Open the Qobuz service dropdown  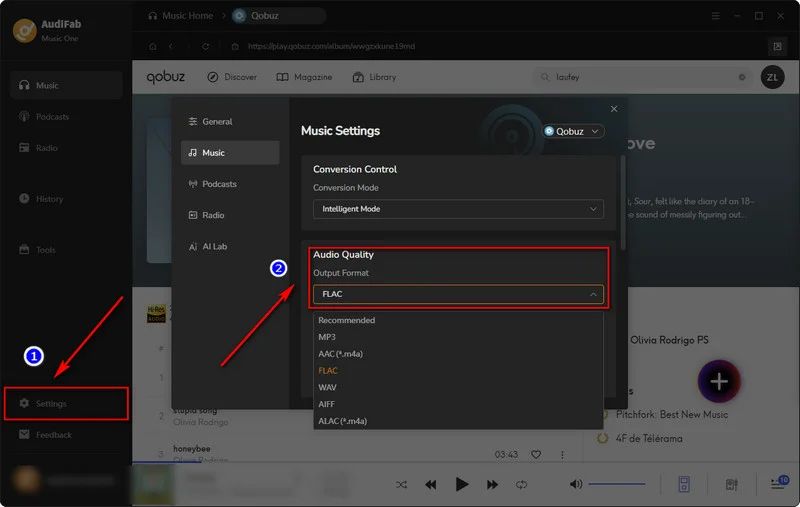click(x=573, y=131)
